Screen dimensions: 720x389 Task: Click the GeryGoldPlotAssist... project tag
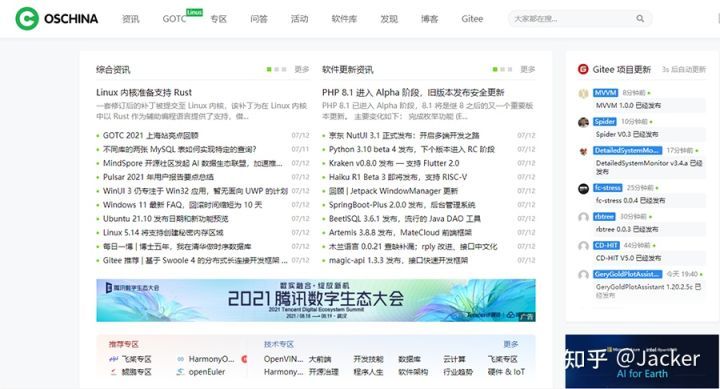(x=627, y=275)
